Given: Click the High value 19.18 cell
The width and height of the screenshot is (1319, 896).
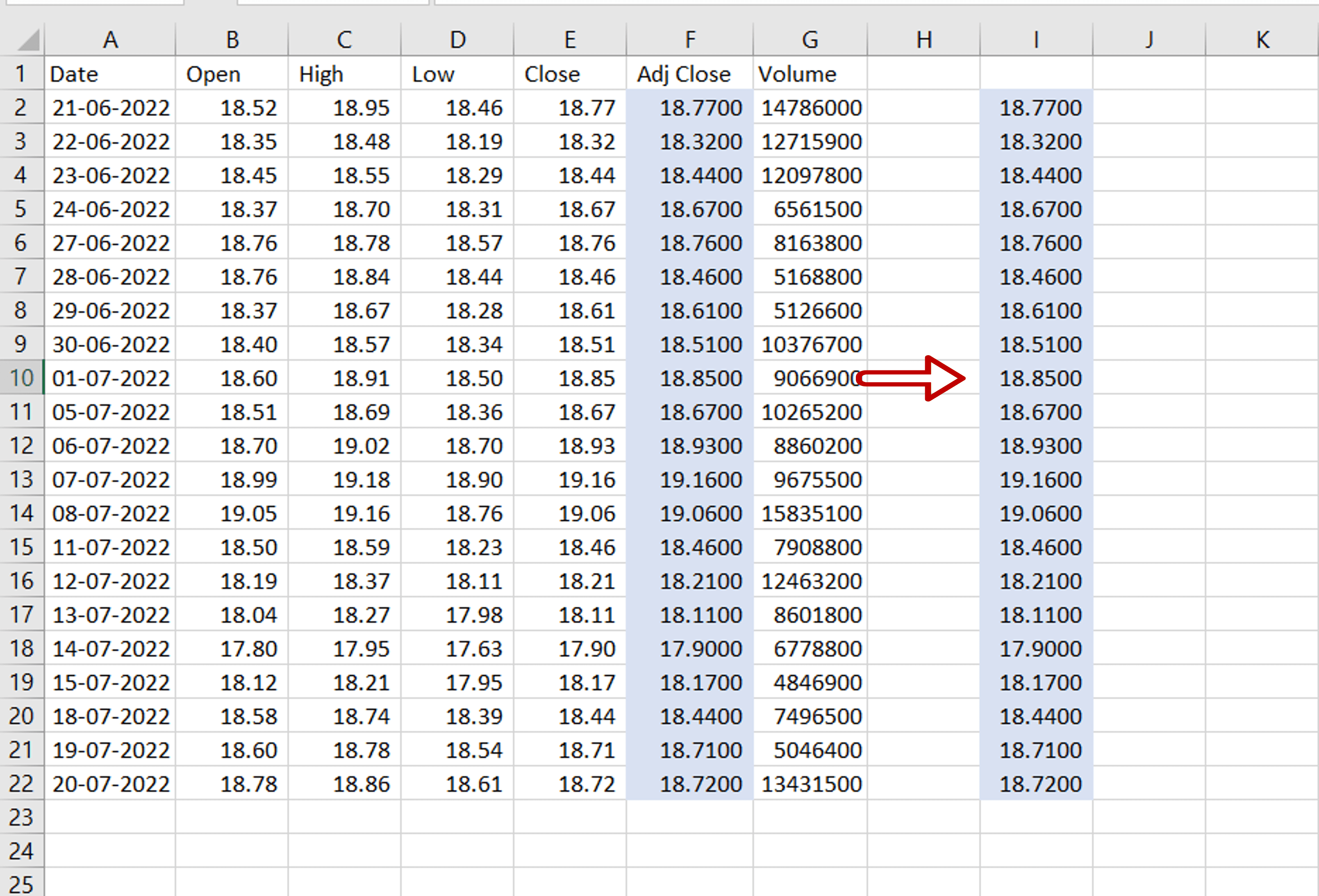Looking at the screenshot, I should pos(343,479).
